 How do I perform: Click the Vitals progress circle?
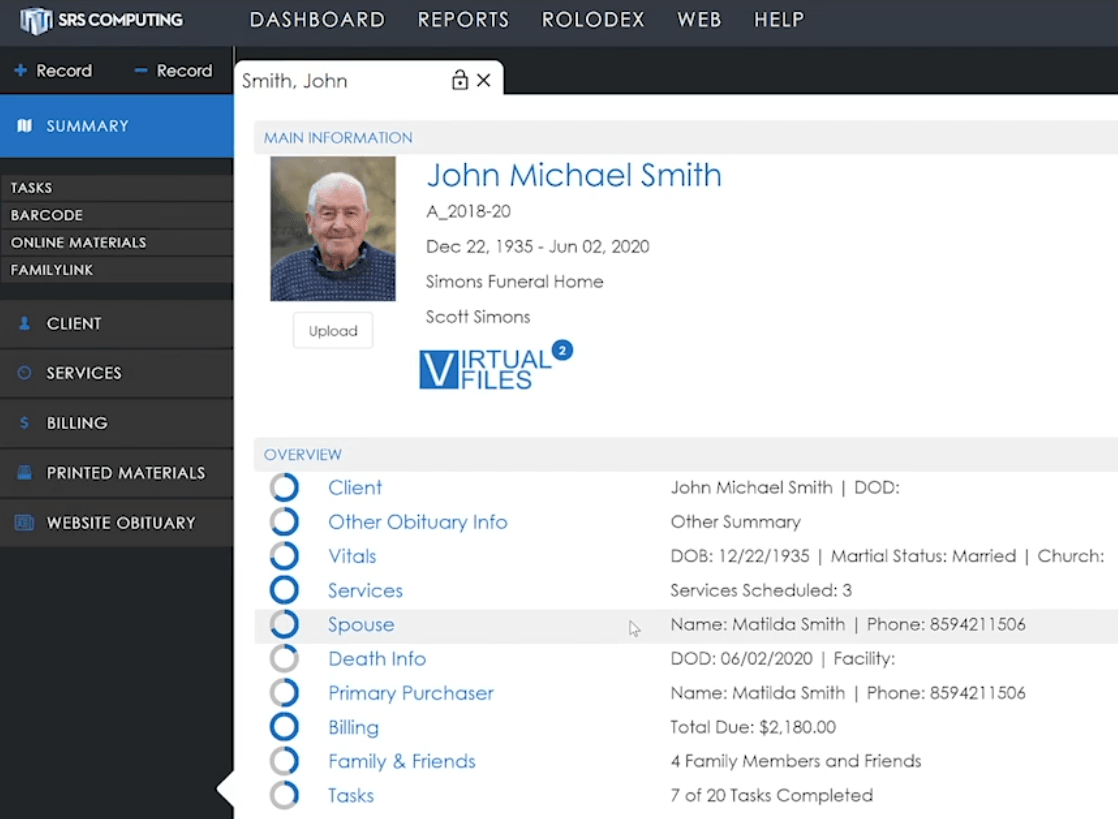[x=284, y=556]
